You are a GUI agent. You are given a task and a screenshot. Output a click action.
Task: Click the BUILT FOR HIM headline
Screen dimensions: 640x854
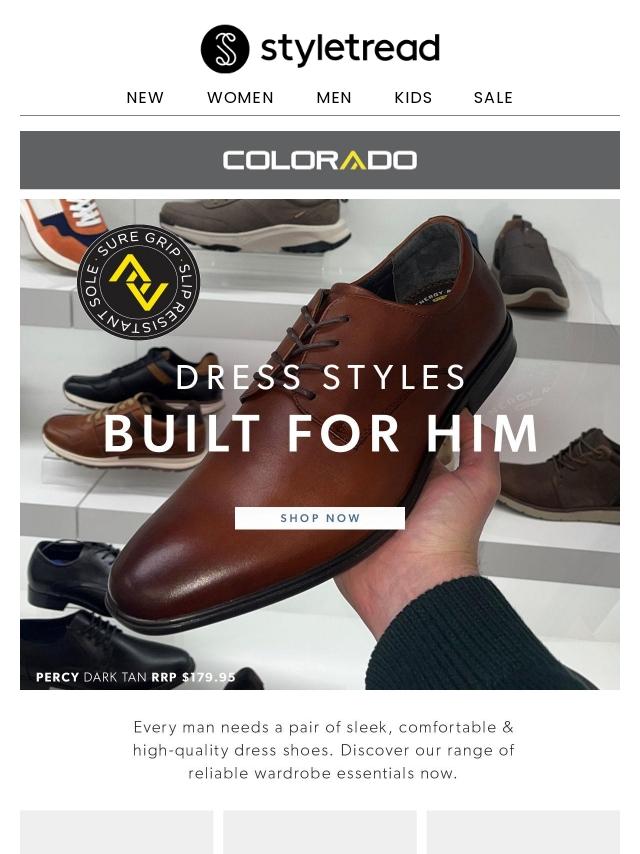tap(320, 434)
